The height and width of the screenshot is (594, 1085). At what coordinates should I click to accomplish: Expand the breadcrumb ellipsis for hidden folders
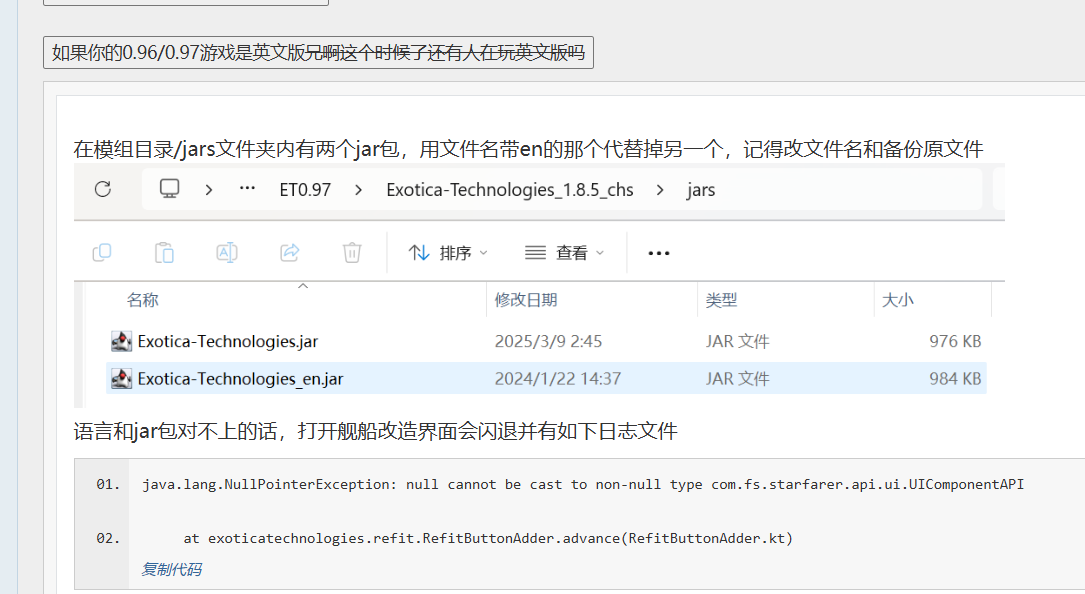click(247, 189)
